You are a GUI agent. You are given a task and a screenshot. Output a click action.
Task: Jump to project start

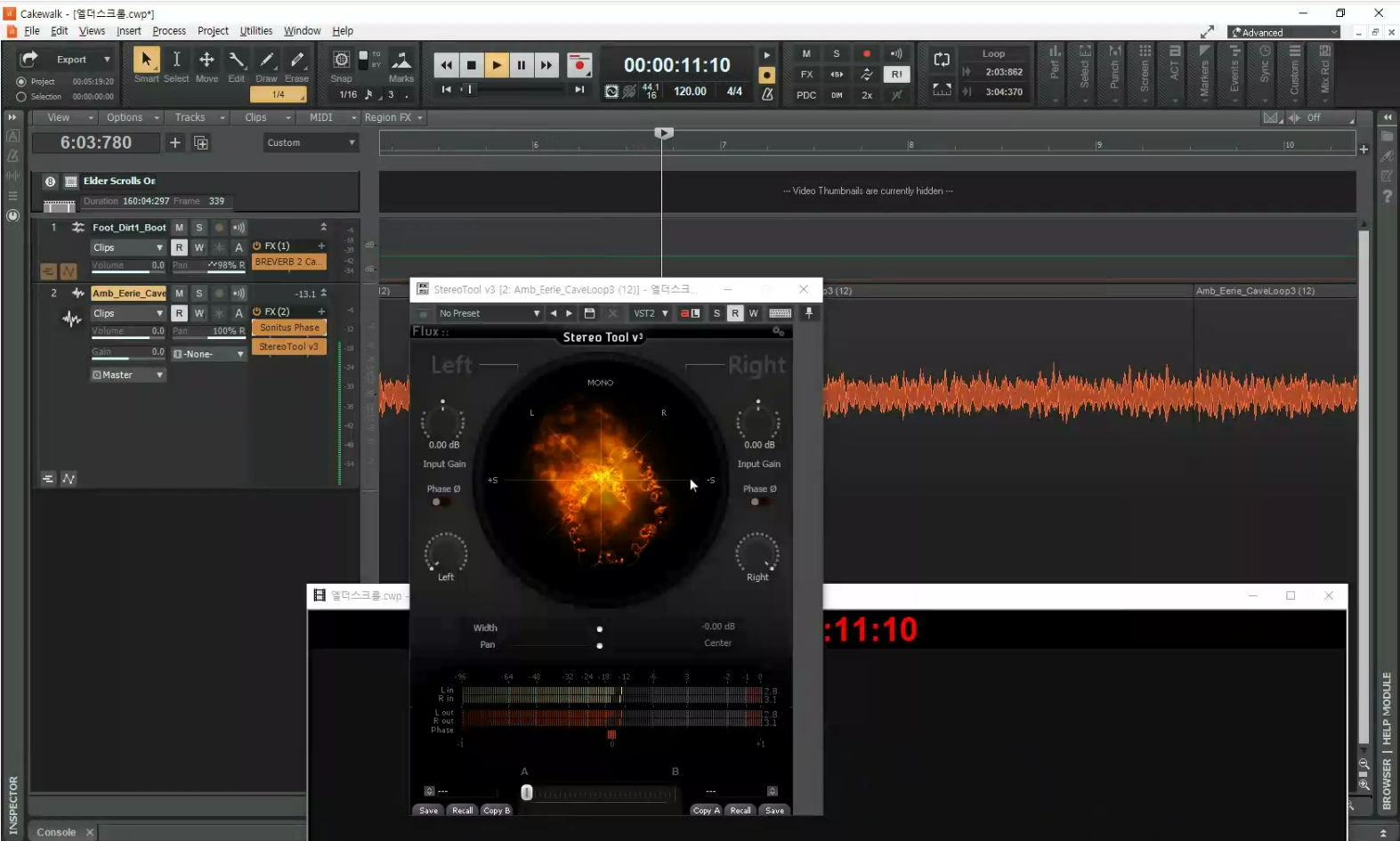pyautogui.click(x=446, y=89)
